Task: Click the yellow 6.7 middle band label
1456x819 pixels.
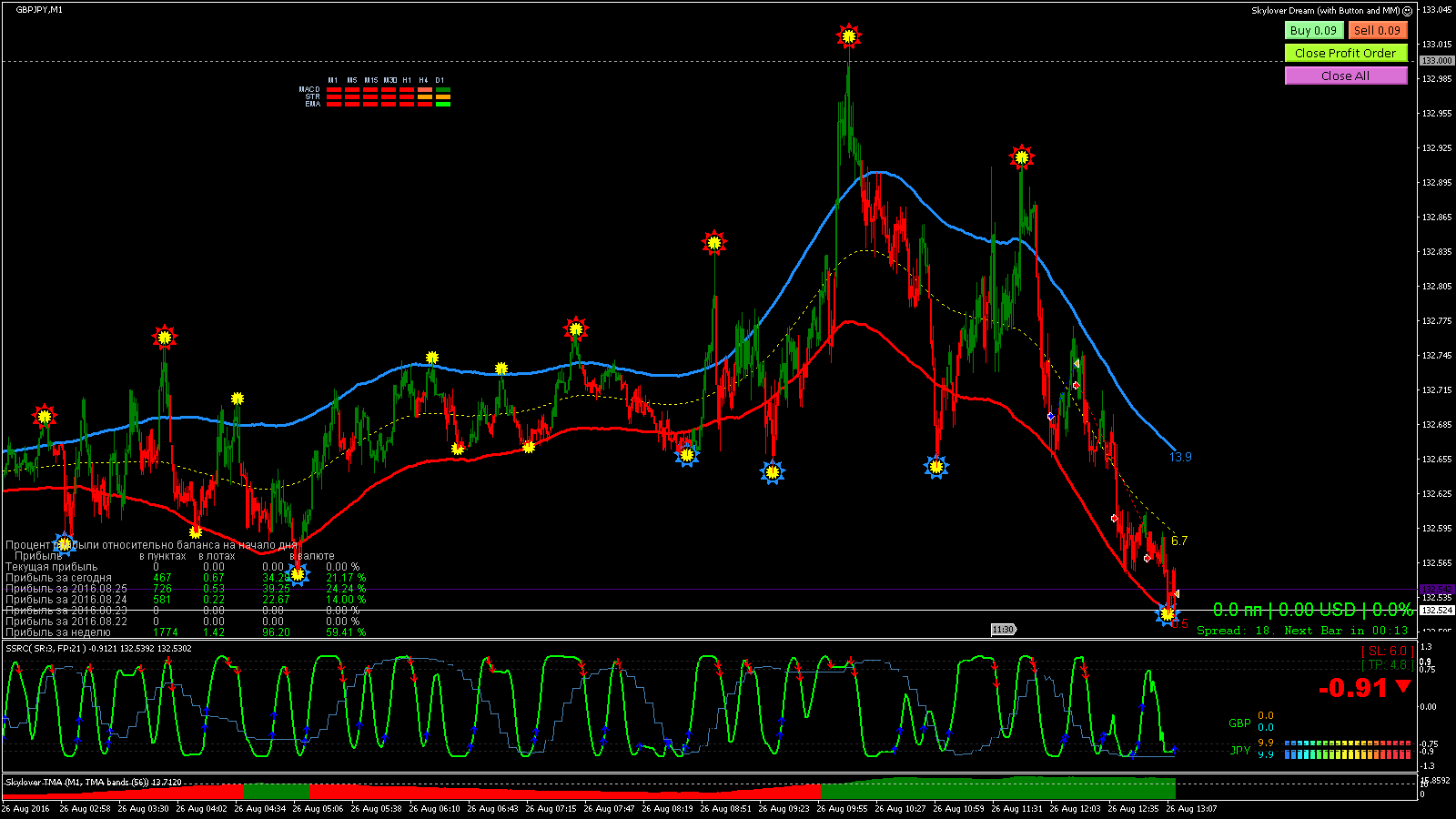Action: click(1179, 541)
